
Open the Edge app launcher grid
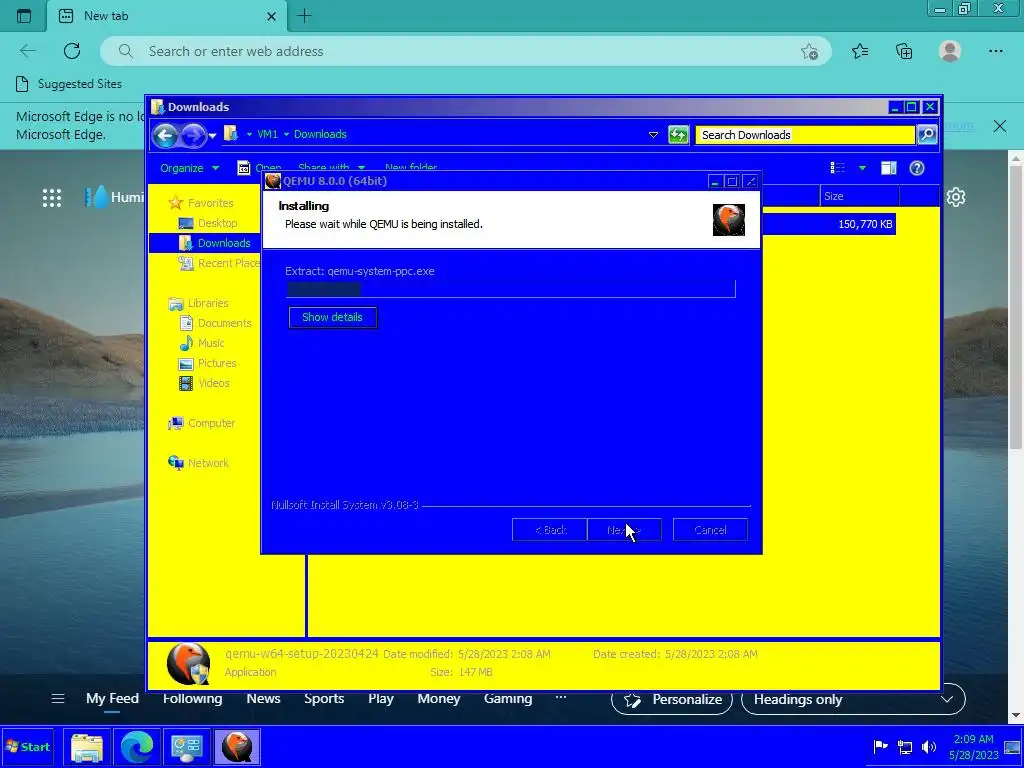52,198
